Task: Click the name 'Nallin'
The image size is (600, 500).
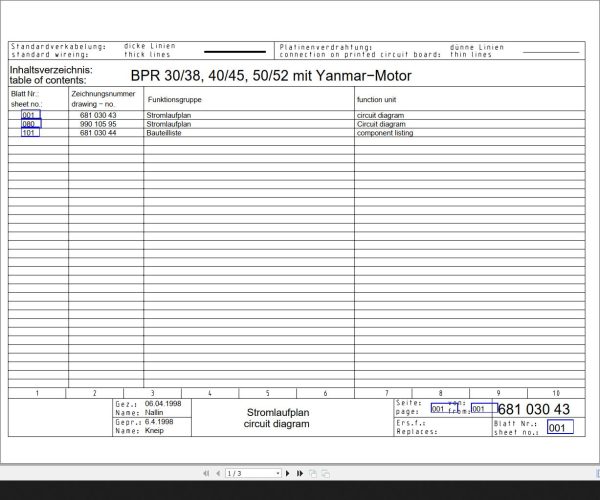Action: [x=154, y=412]
